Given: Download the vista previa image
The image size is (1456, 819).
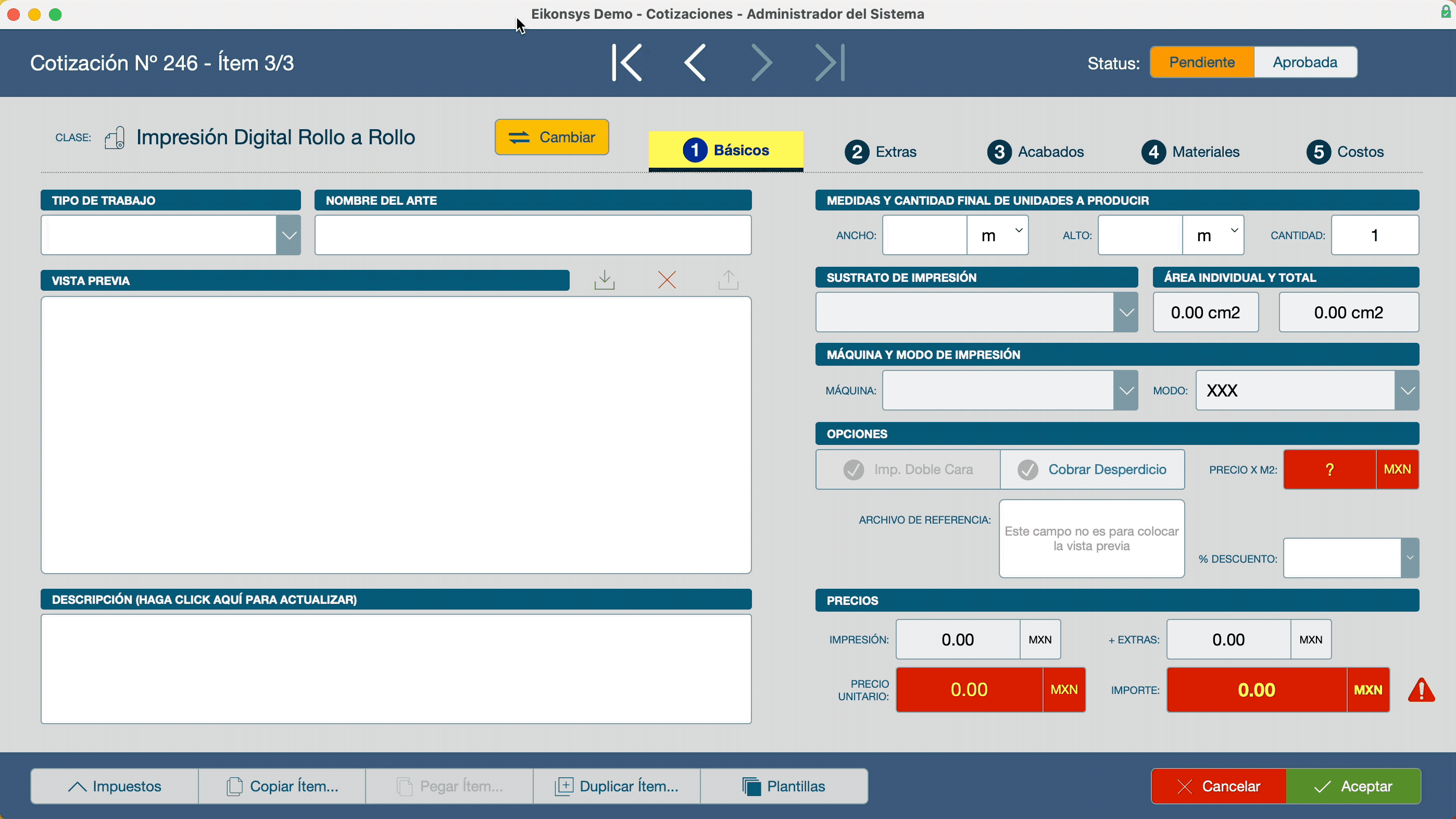Looking at the screenshot, I should (x=604, y=279).
